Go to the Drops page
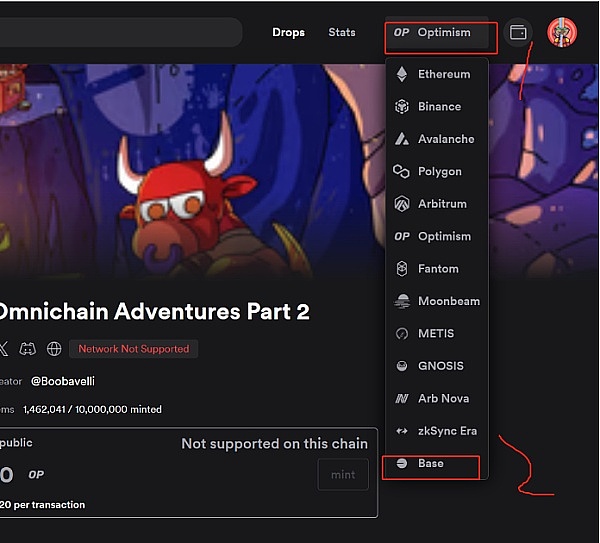This screenshot has width=600, height=543. (x=289, y=33)
